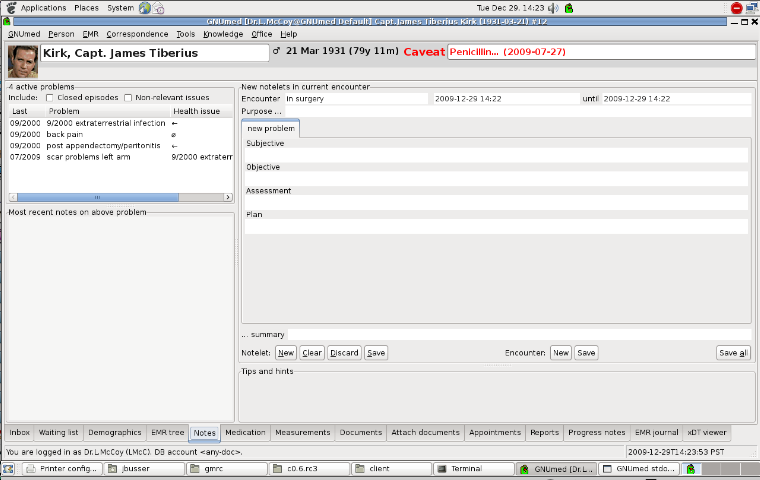Switch to the Documents tab
Screen dimensions: 760x480
point(361,432)
